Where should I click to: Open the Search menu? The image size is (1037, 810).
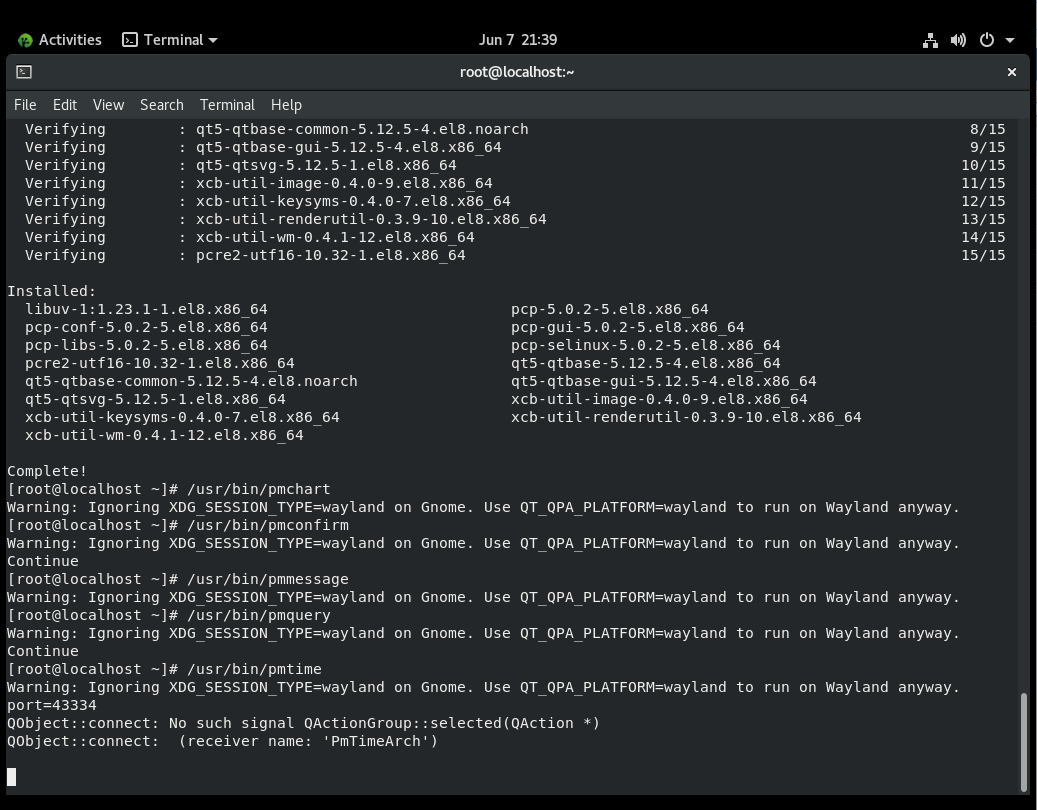161,105
